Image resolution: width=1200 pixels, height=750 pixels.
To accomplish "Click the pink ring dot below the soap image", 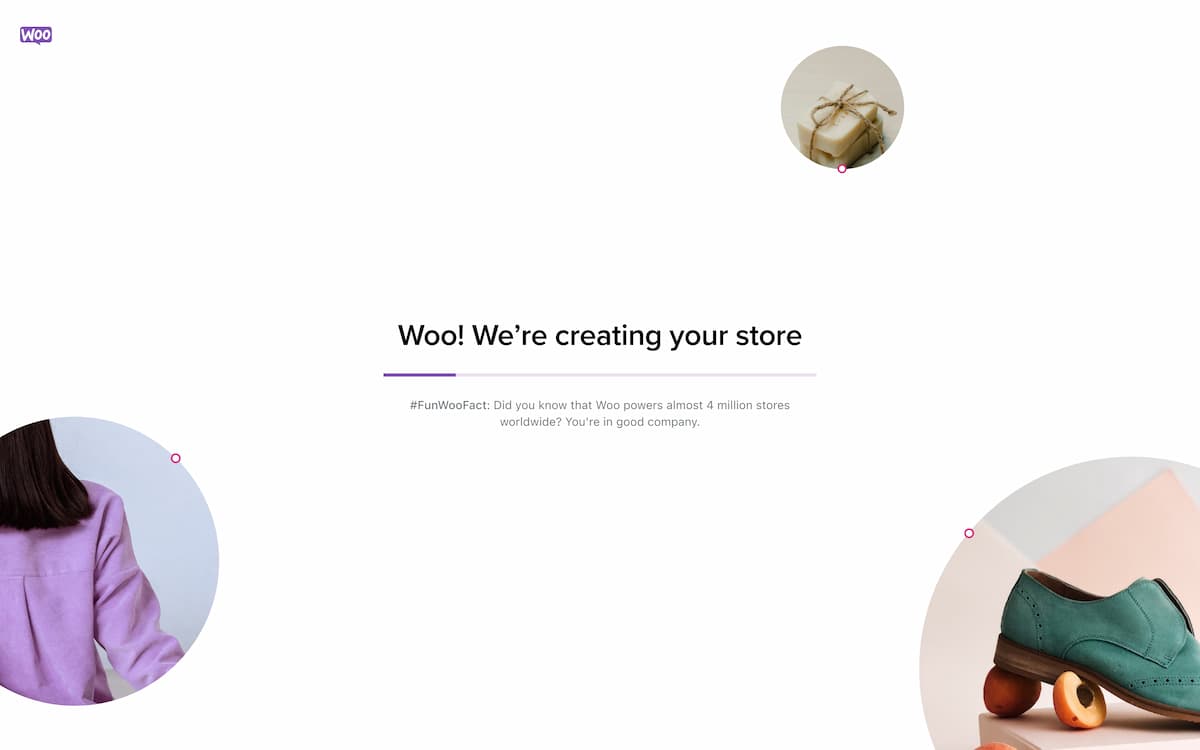I will tap(842, 169).
